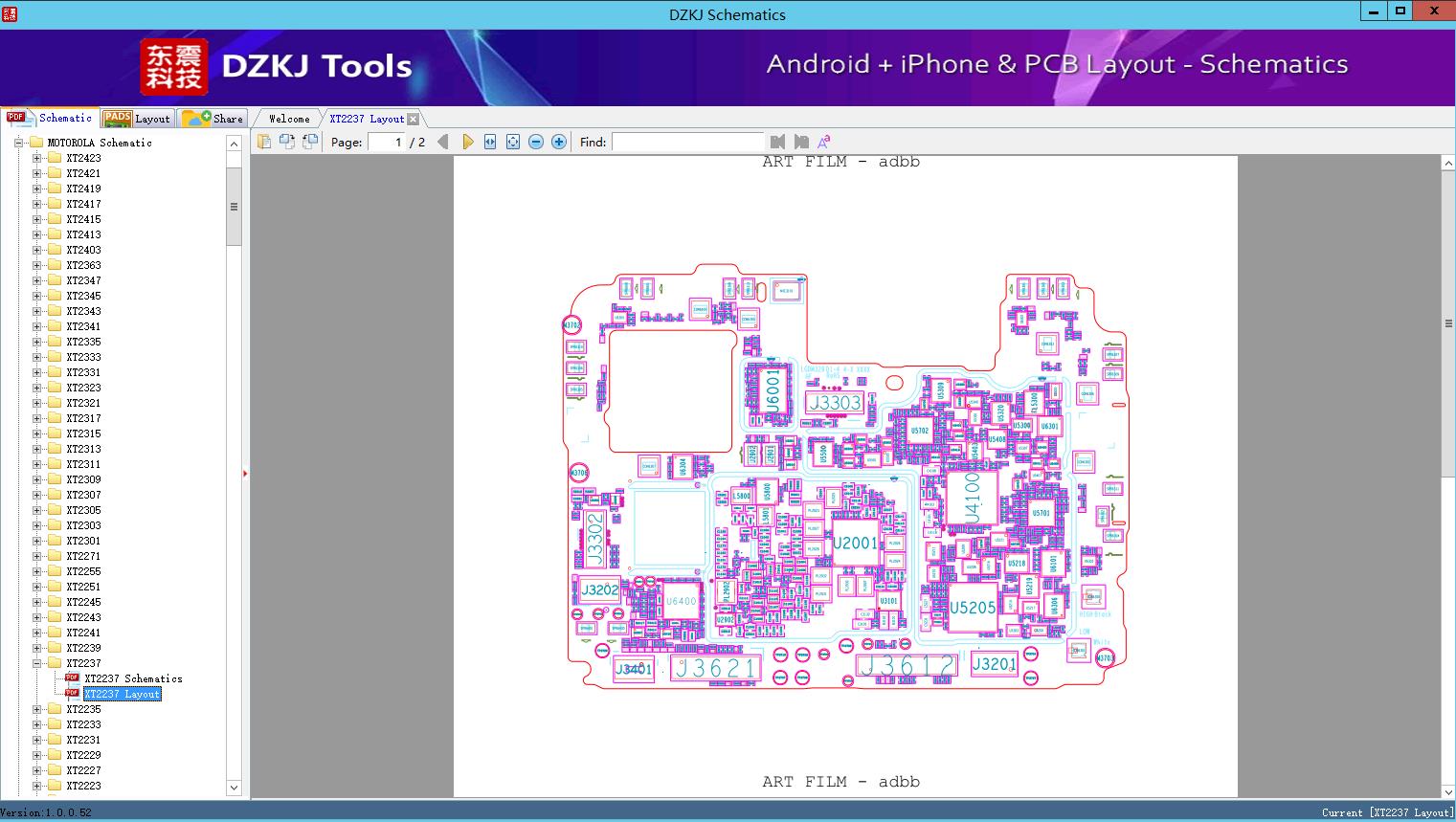Expand the XT2419 folder node
This screenshot has height=822, width=1456.
click(x=36, y=189)
